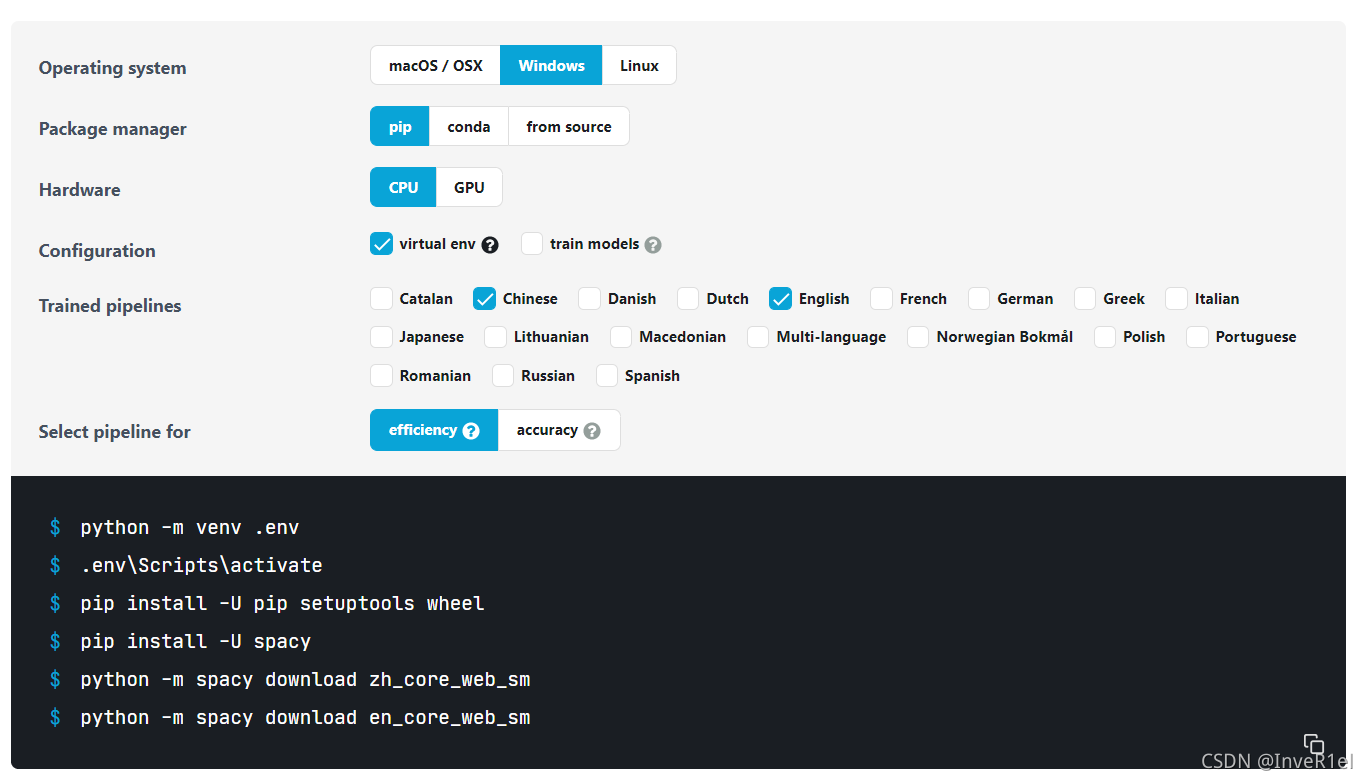This screenshot has height=780, width=1368.
Task: Select the from source option
Action: (569, 127)
